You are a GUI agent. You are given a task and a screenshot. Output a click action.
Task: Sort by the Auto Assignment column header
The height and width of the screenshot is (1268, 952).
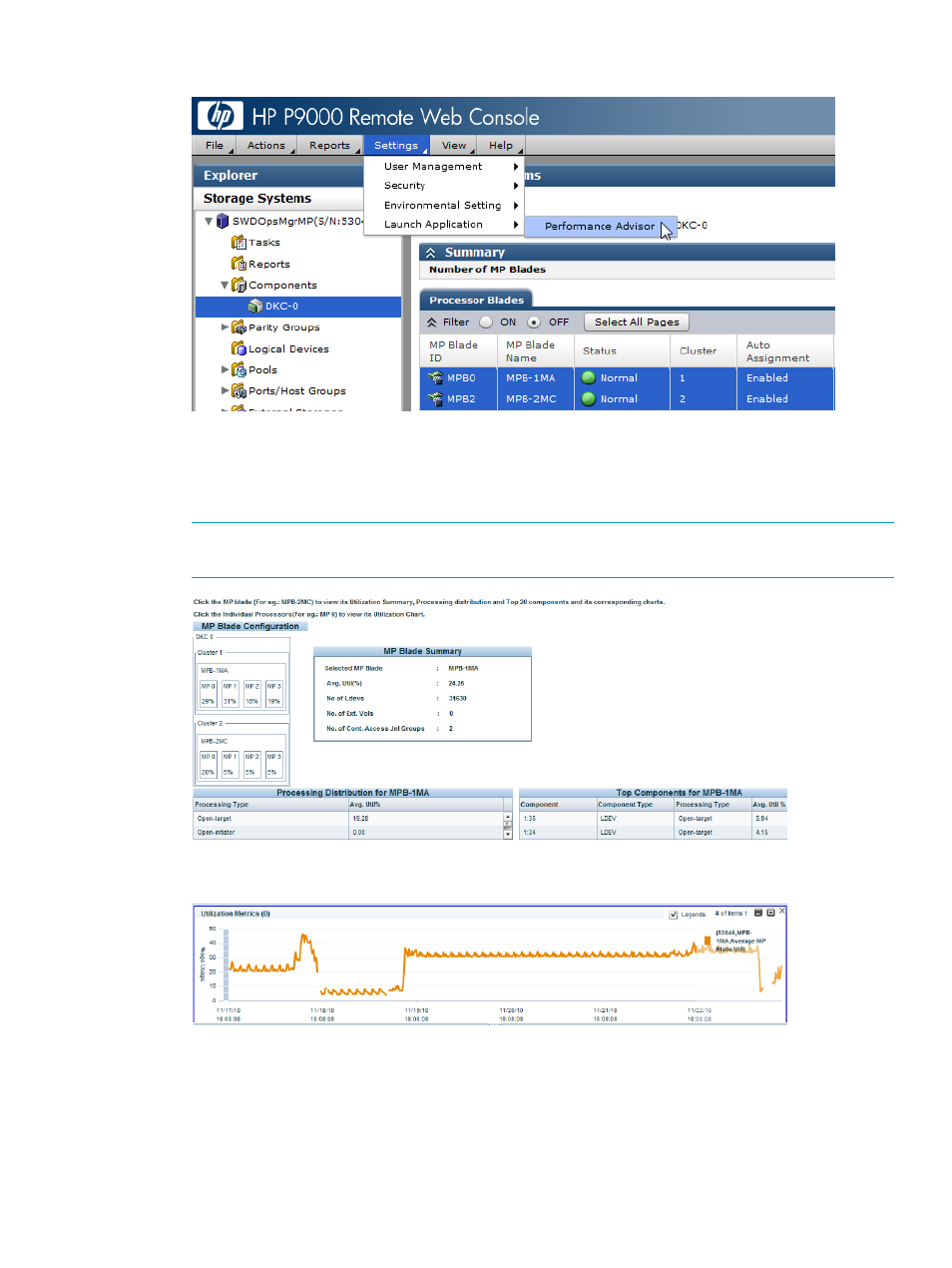pyautogui.click(x=785, y=351)
